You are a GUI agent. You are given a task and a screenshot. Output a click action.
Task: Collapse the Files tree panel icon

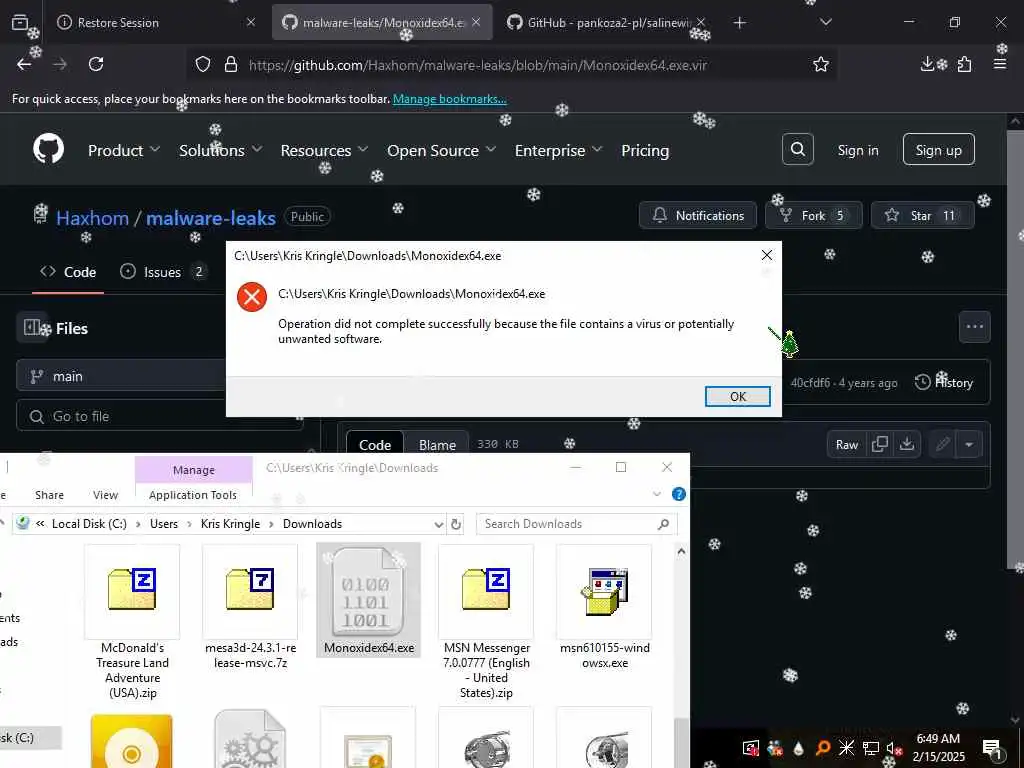tap(32, 327)
